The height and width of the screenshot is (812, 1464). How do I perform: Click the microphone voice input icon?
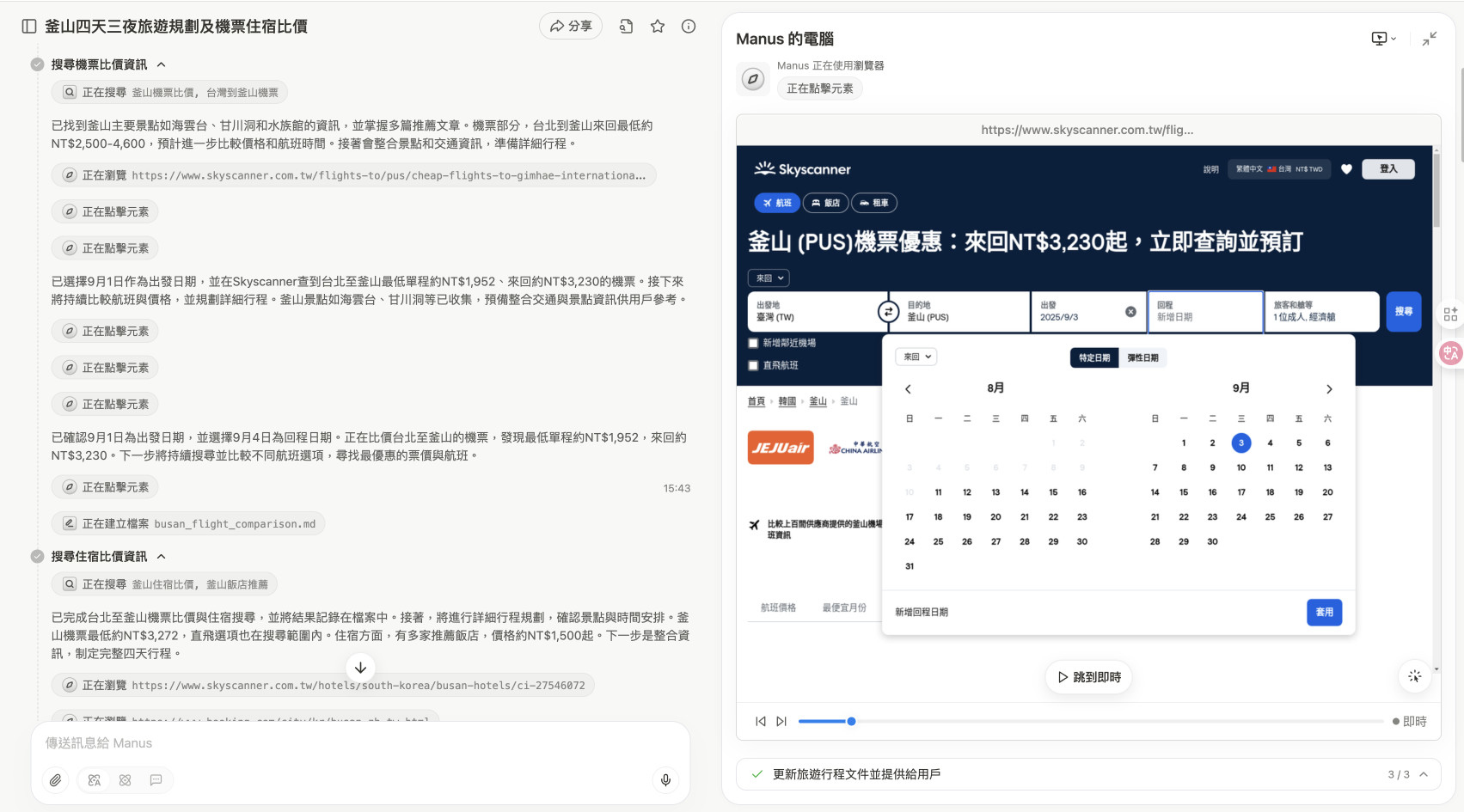(x=665, y=780)
